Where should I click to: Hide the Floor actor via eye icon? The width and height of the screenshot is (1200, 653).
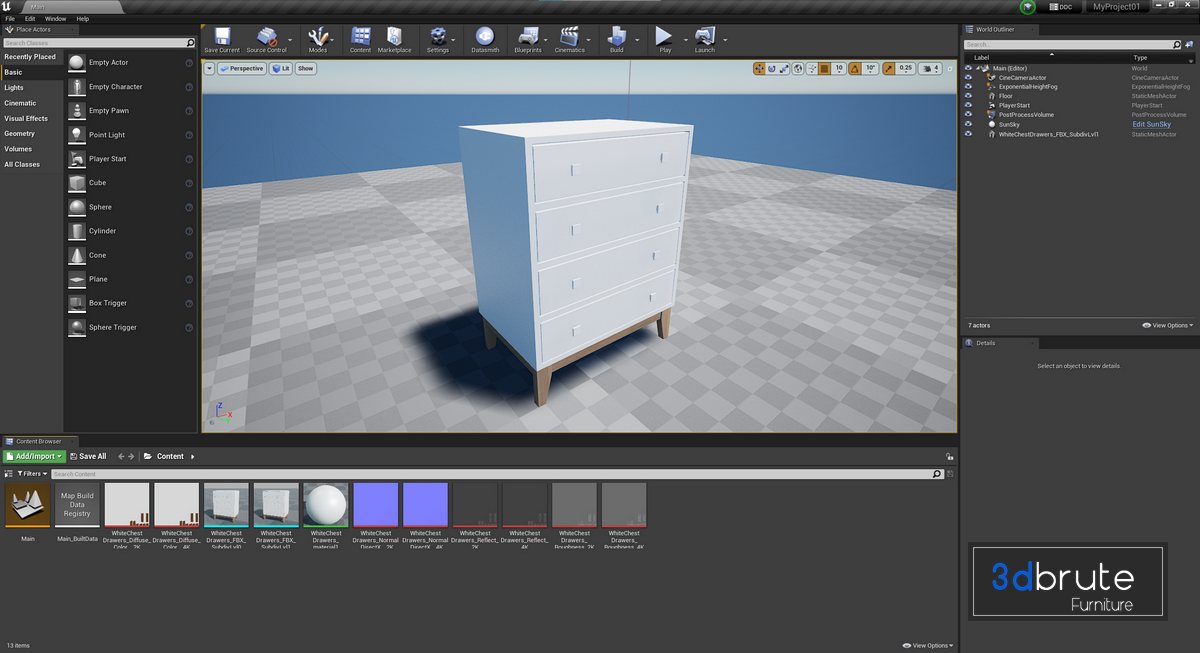pos(968,96)
